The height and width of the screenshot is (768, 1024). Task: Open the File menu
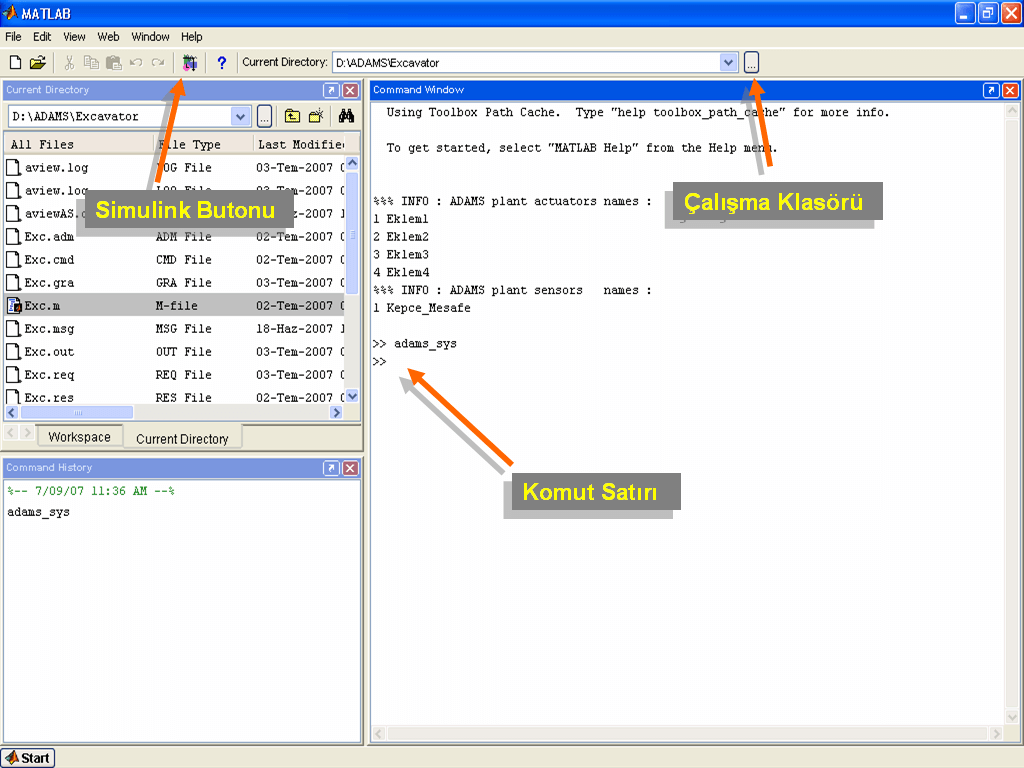click(13, 37)
